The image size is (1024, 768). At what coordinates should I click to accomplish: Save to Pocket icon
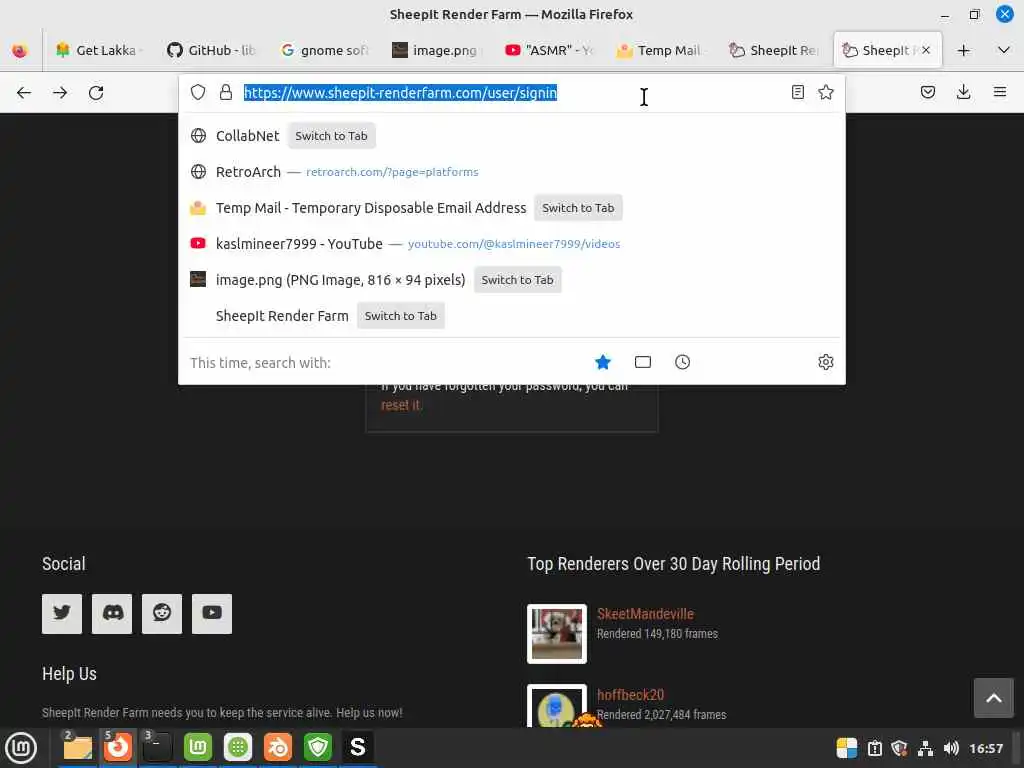pos(927,92)
